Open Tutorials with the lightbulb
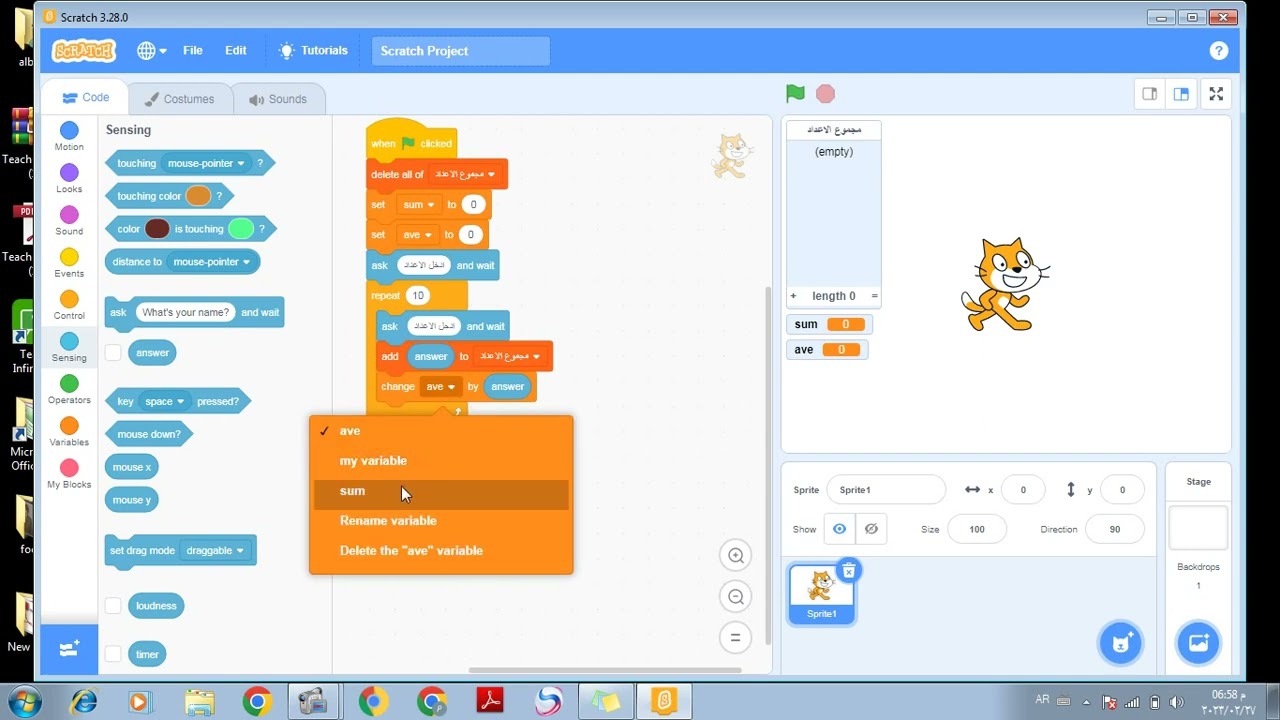The width and height of the screenshot is (1280, 720). point(313,50)
